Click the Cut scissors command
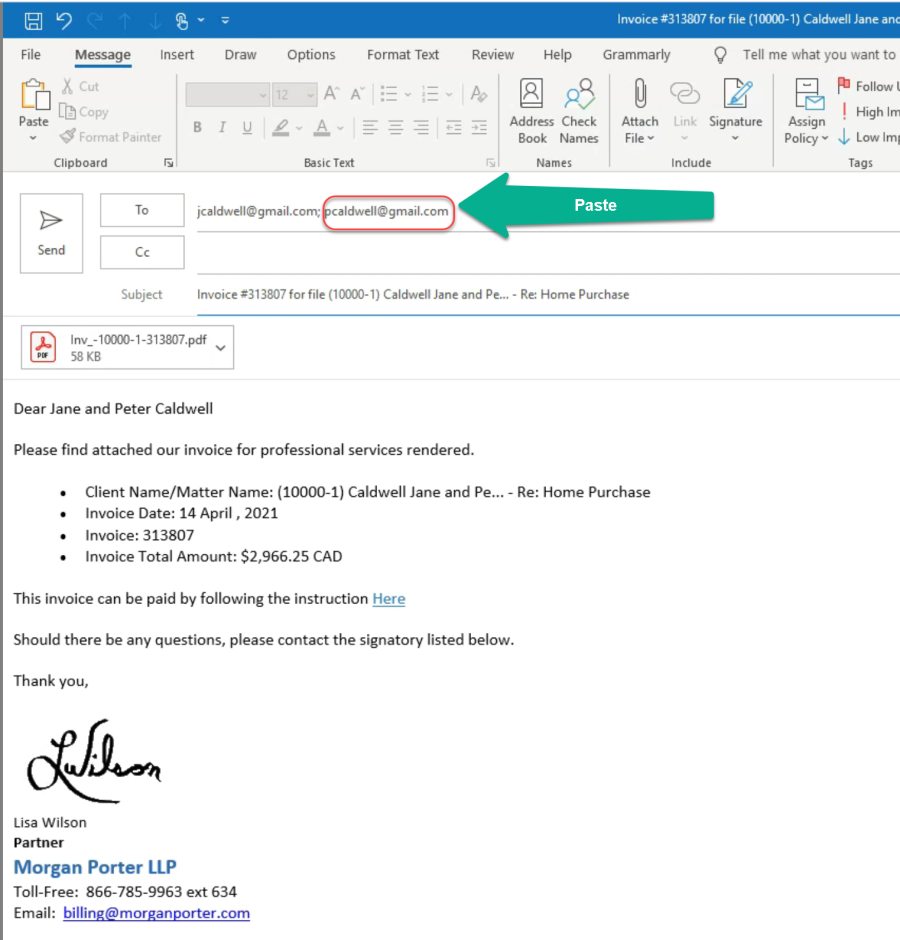This screenshot has height=940, width=900. pos(80,86)
